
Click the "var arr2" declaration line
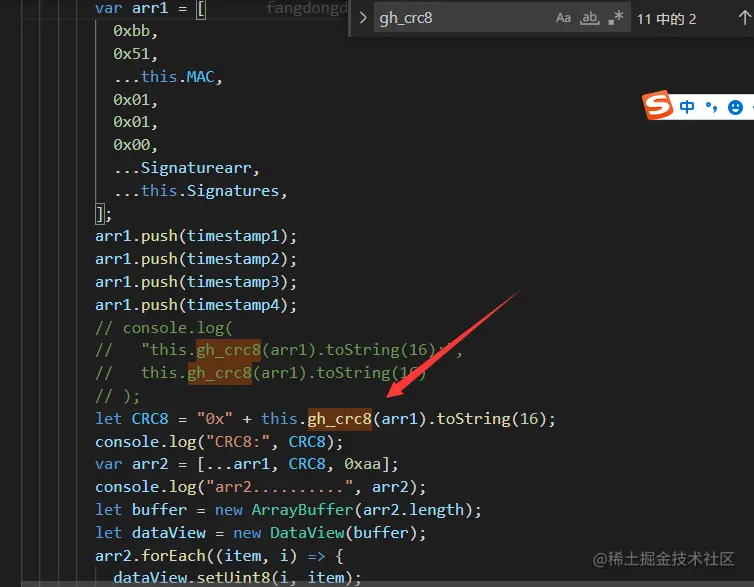point(247,464)
